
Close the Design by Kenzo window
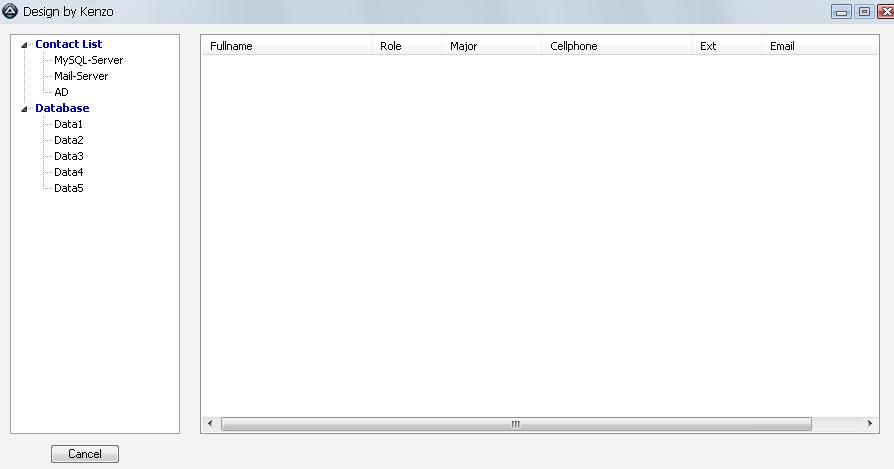tap(885, 12)
